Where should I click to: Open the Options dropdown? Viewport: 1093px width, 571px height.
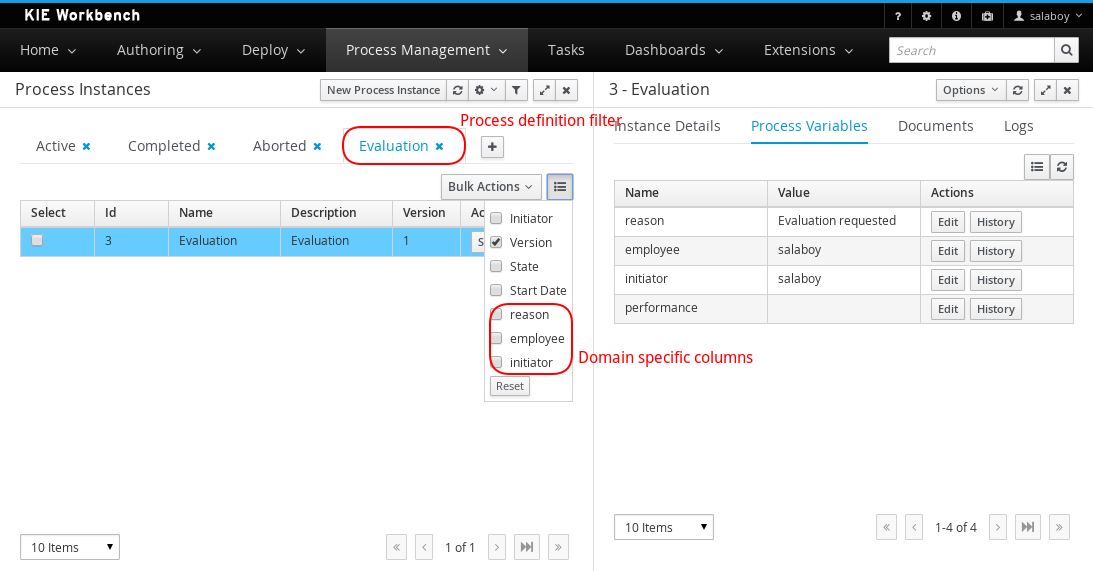(x=970, y=90)
